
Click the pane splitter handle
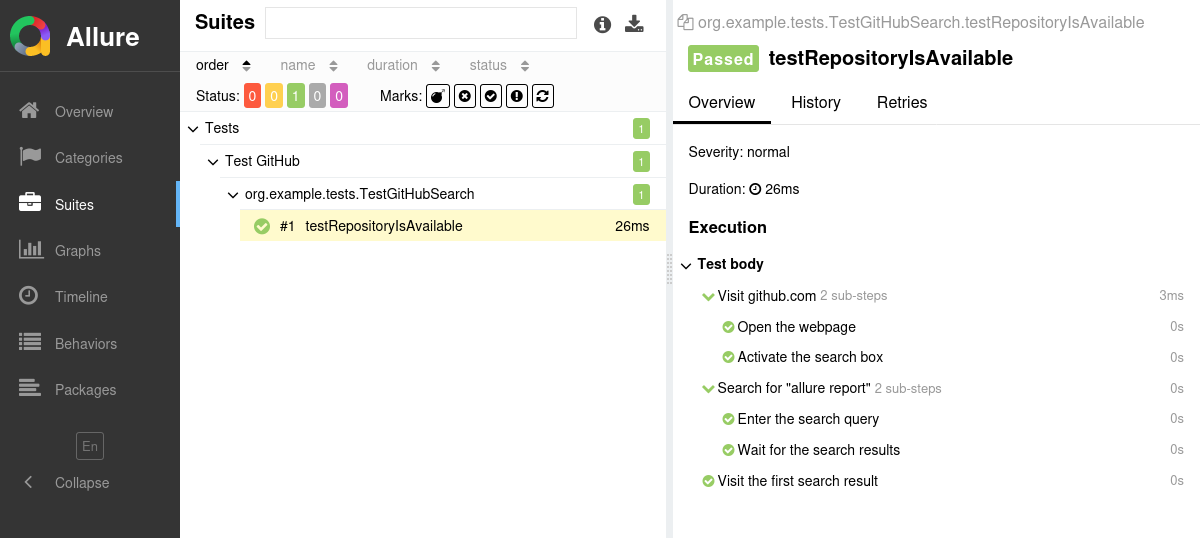coord(669,269)
